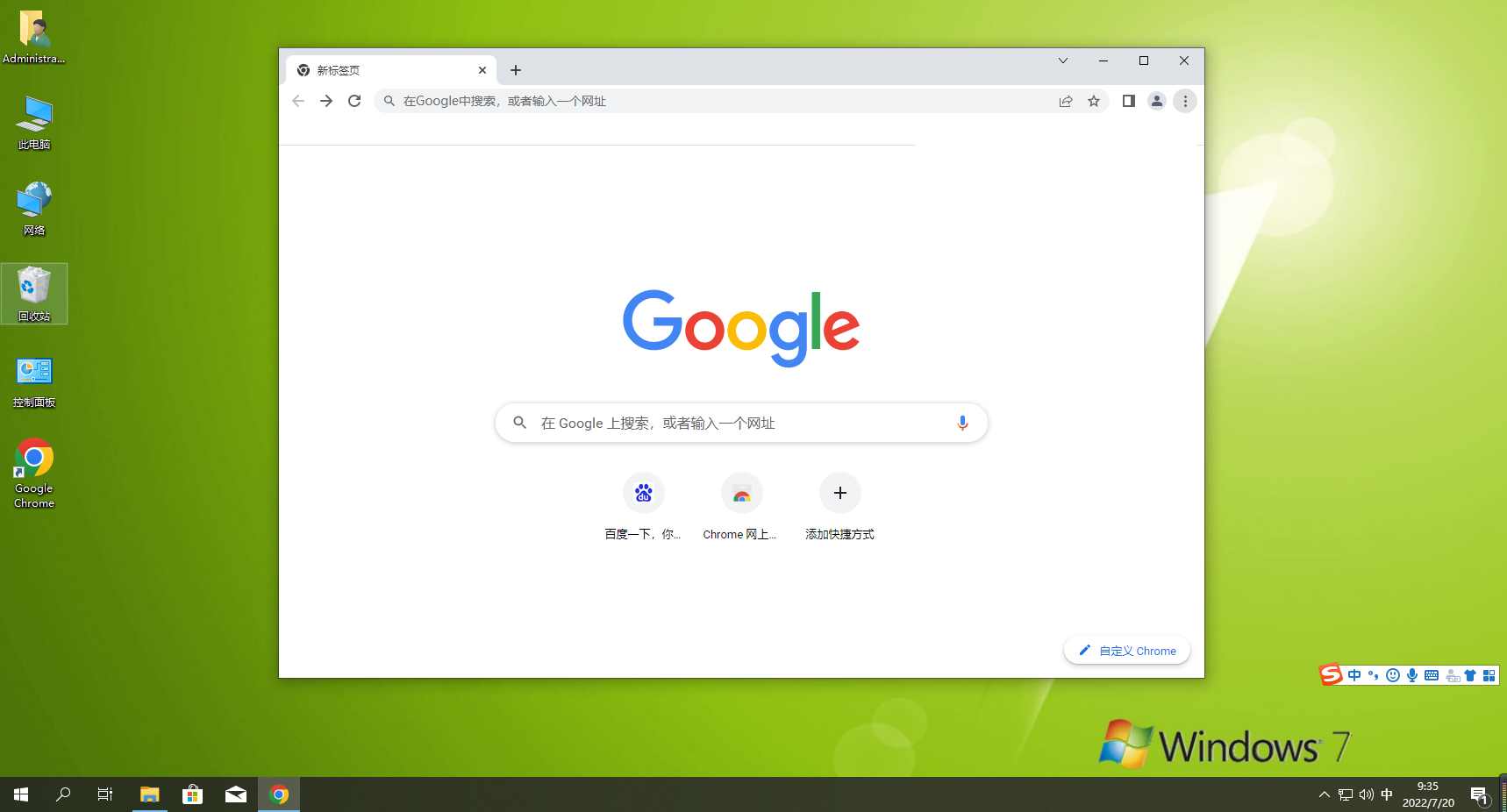Close the current new tab
This screenshot has height=812, width=1507.
482,70
